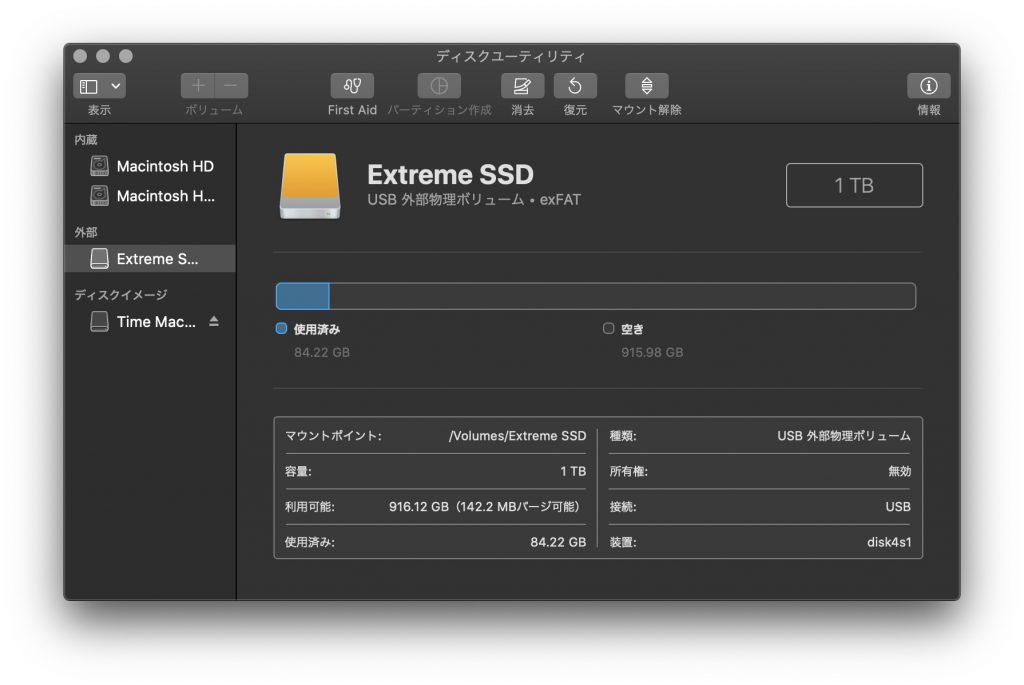Click the Extreme S... drive icon in sidebar
The width and height of the screenshot is (1024, 685).
click(x=99, y=259)
